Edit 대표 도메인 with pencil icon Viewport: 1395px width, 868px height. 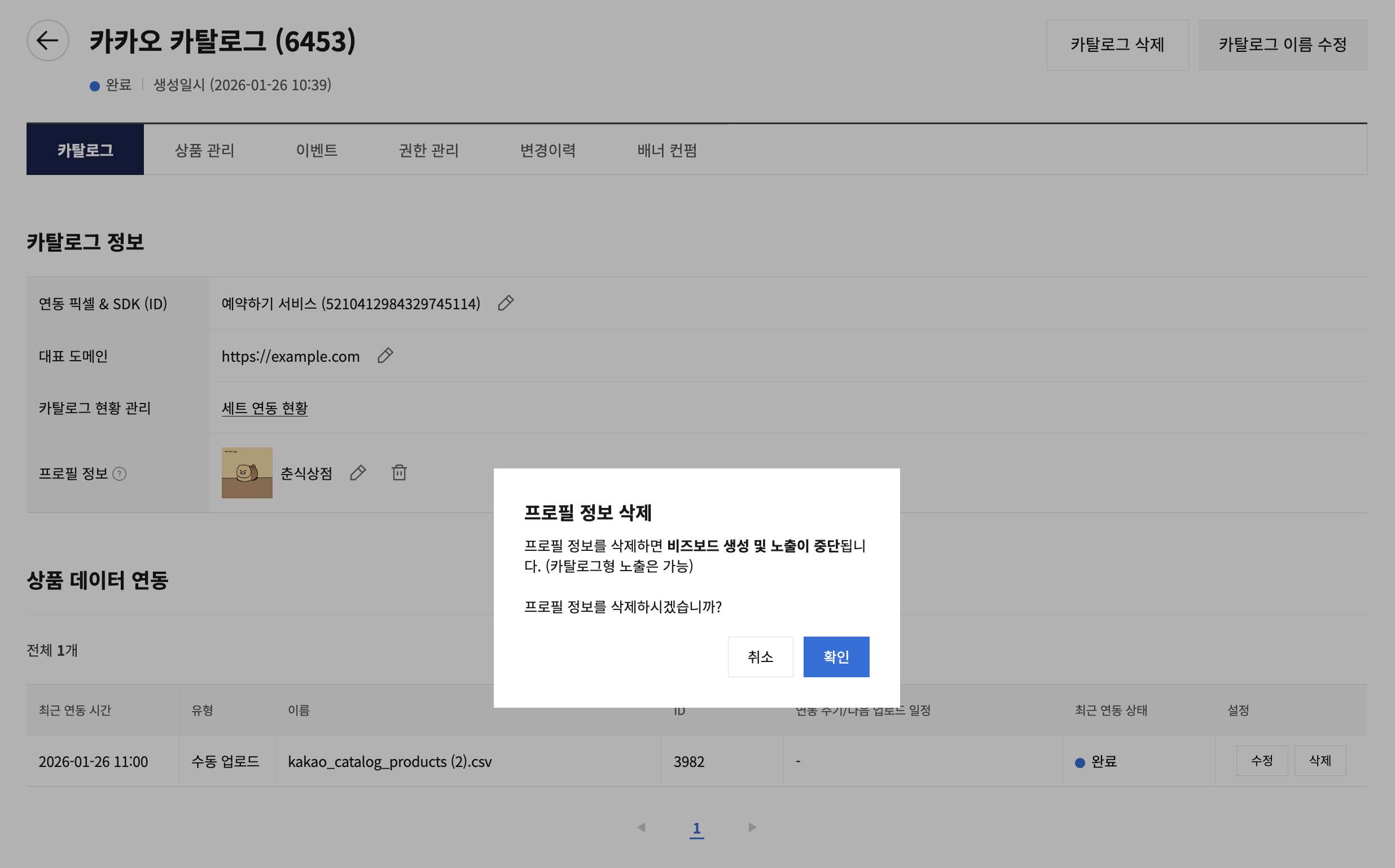385,356
